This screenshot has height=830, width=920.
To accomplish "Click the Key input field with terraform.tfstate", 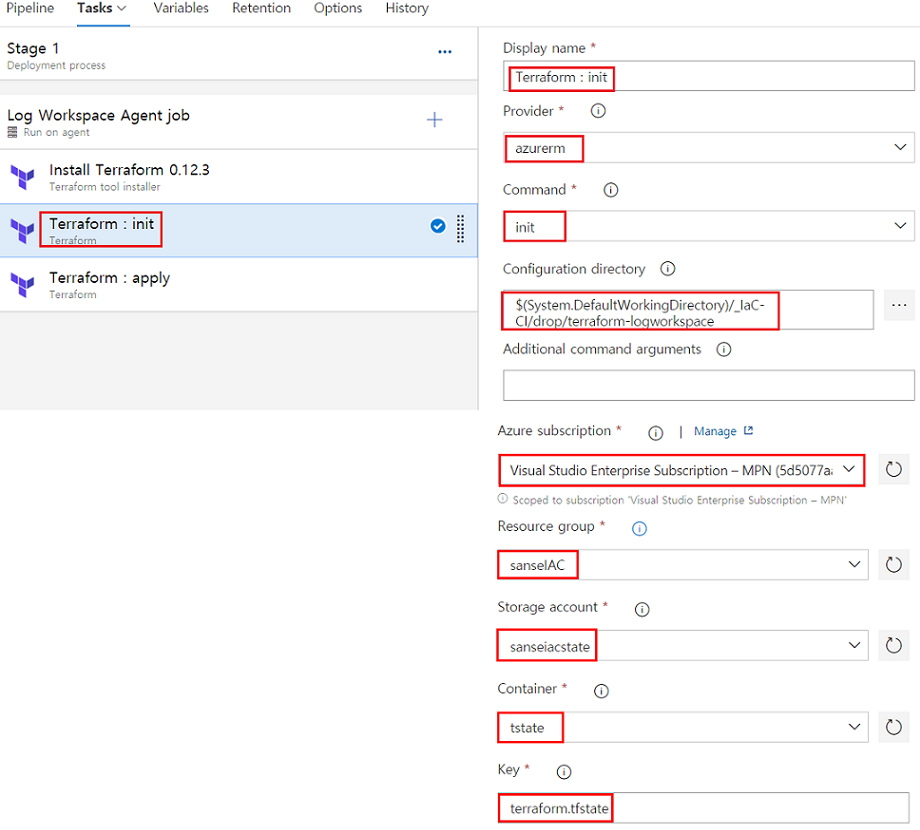I will click(x=703, y=808).
